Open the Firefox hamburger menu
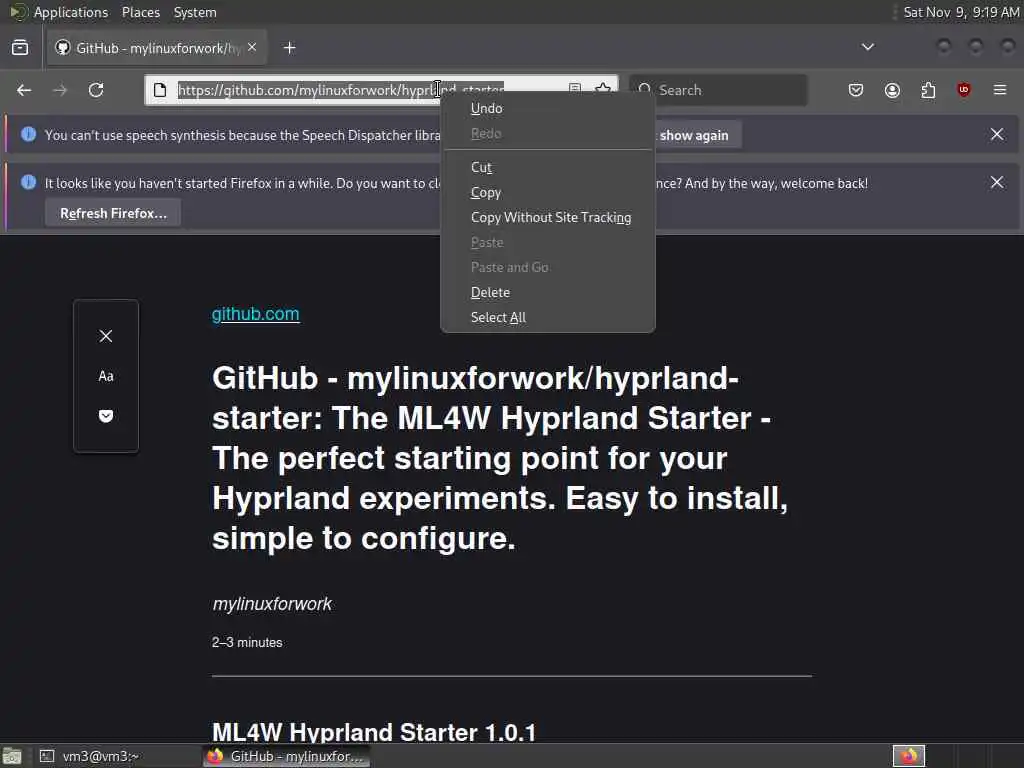Screen dimensions: 1024x768 (x=1000, y=90)
